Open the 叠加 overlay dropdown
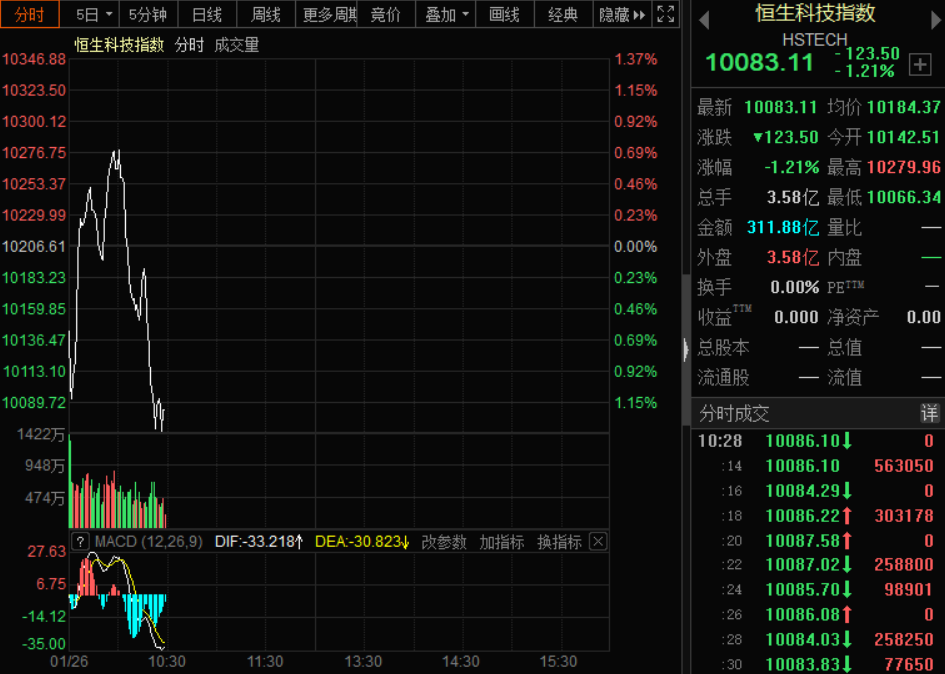Image resolution: width=945 pixels, height=674 pixels. point(446,14)
